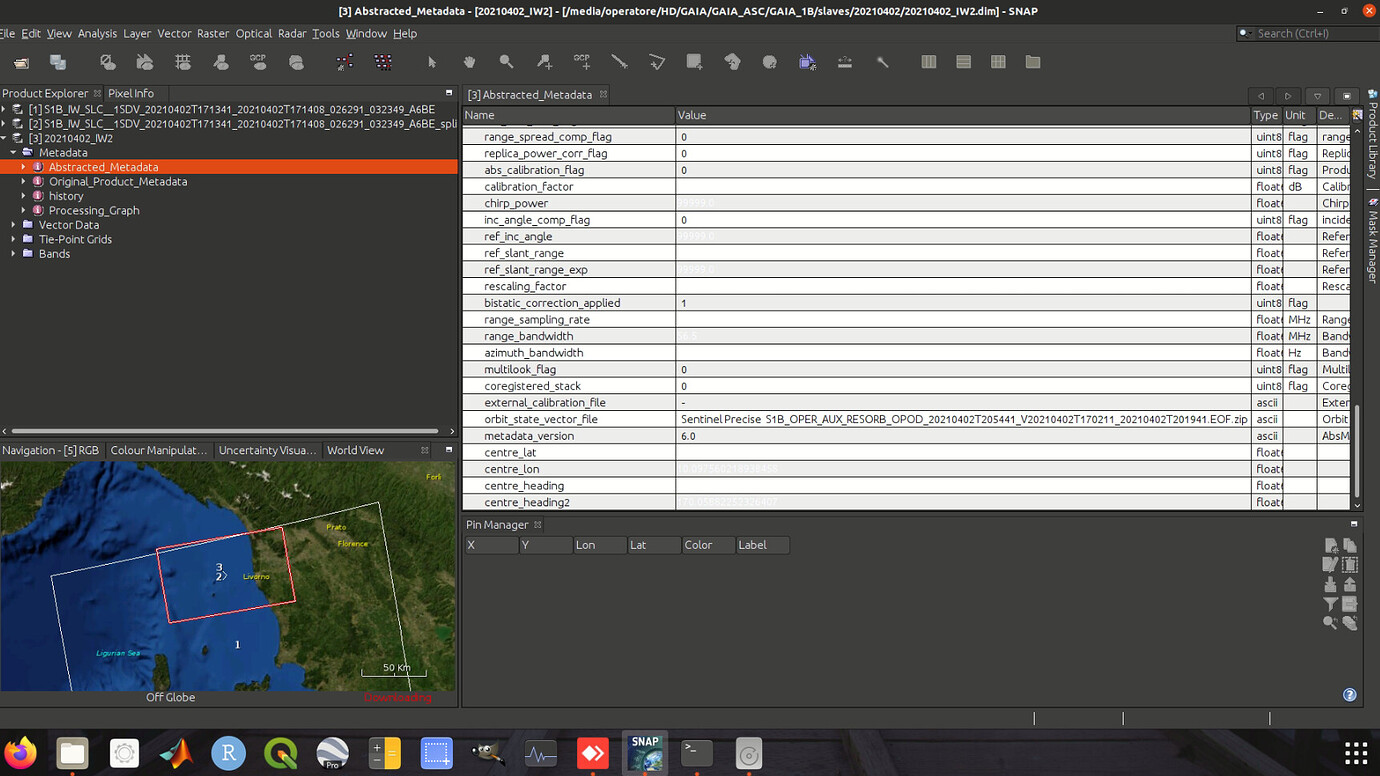The image size is (1380, 776).
Task: Click the GCP placing tool icon
Action: 582,62
